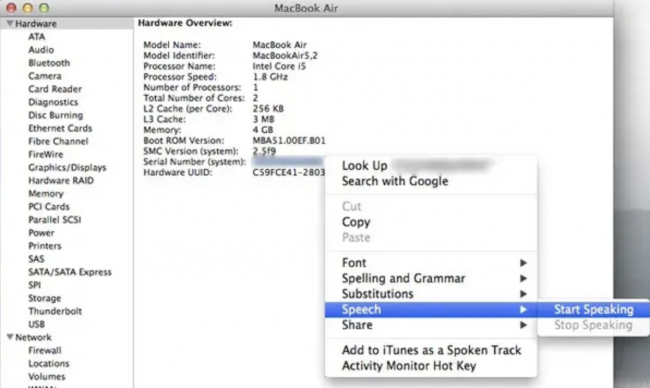
Task: Select Copy from the context menu
Action: pos(431,222)
